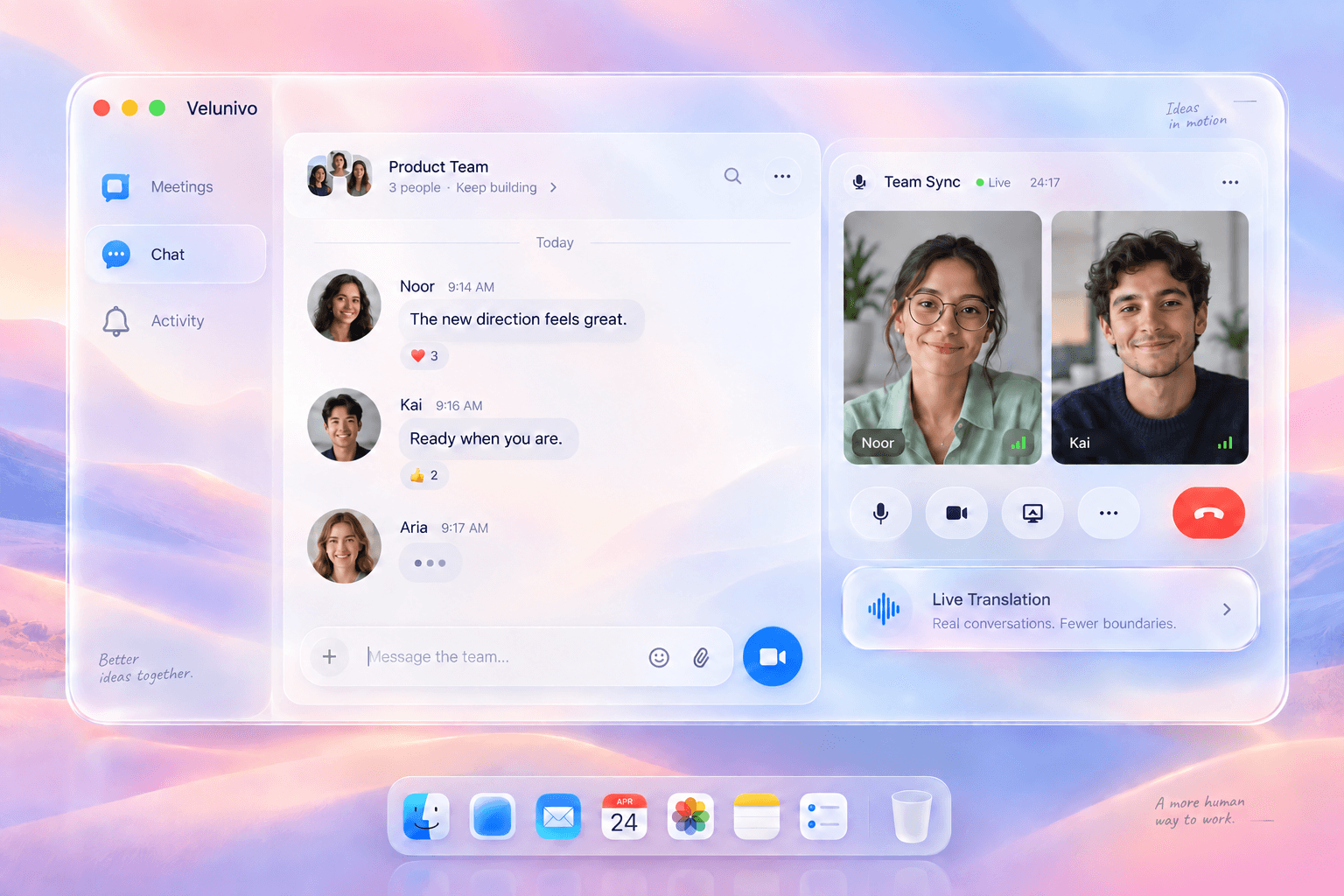The image size is (1344, 896).
Task: Select Kai's video tile
Action: click(1150, 337)
